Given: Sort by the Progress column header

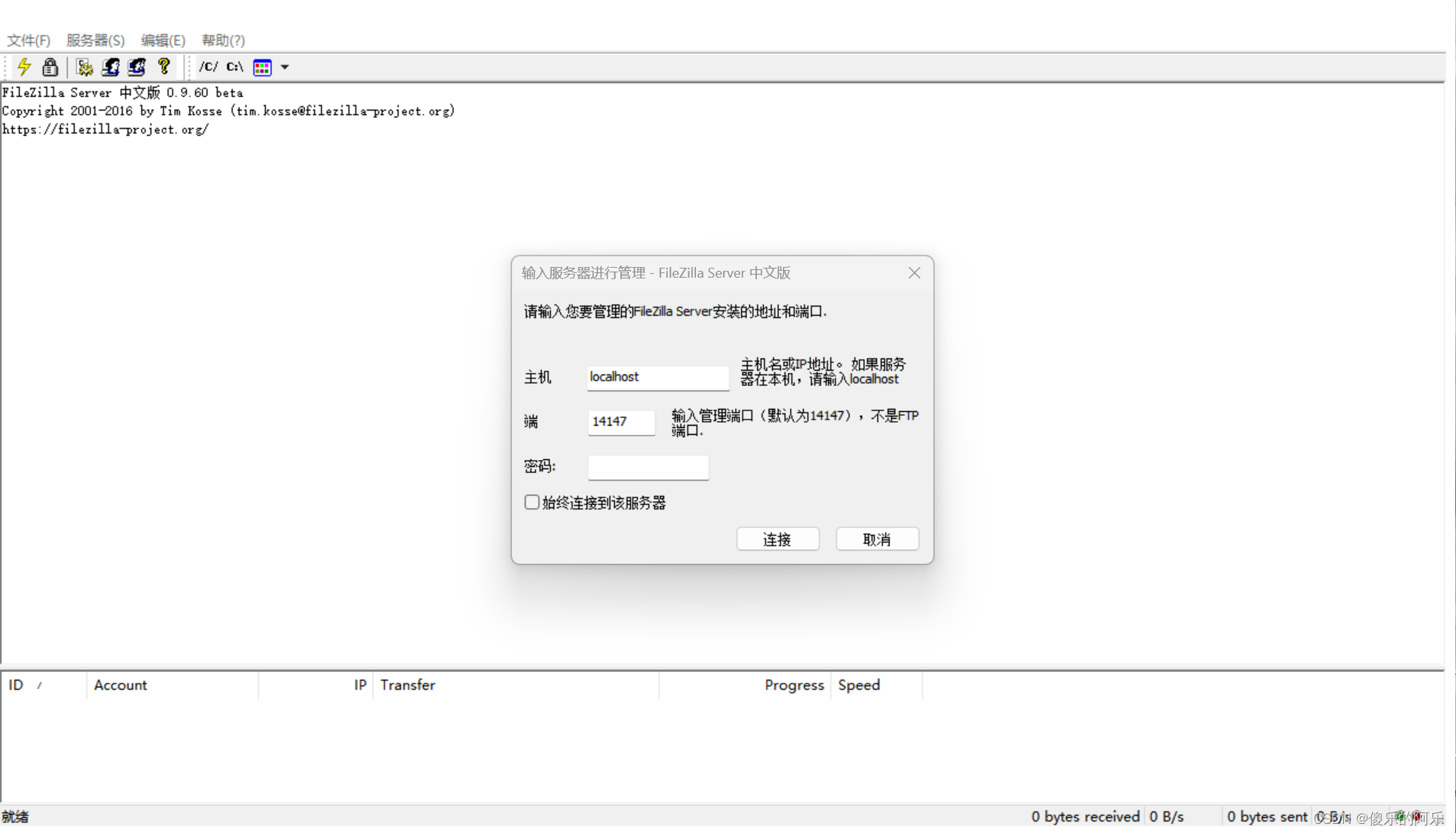Looking at the screenshot, I should click(x=745, y=685).
